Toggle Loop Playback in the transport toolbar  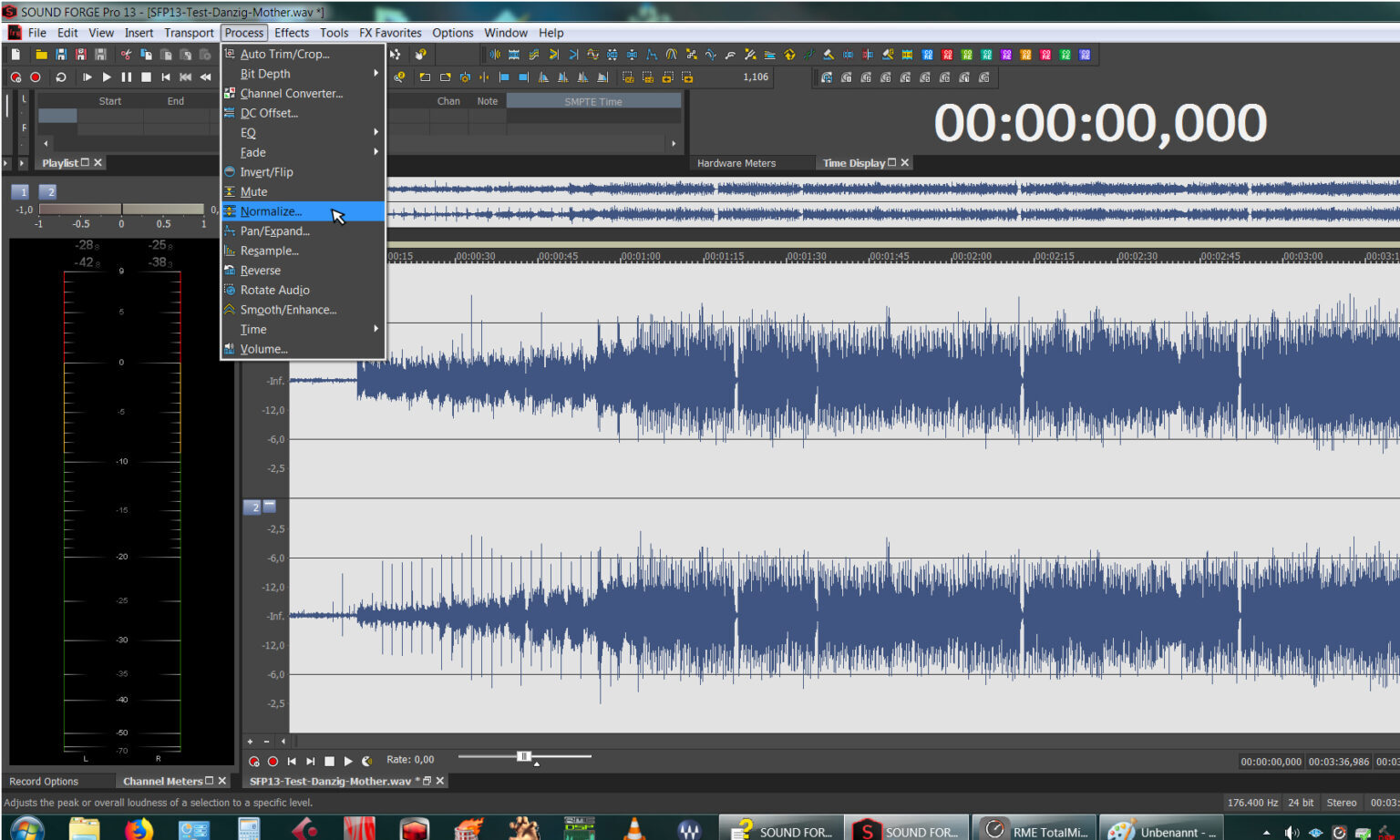[x=61, y=77]
